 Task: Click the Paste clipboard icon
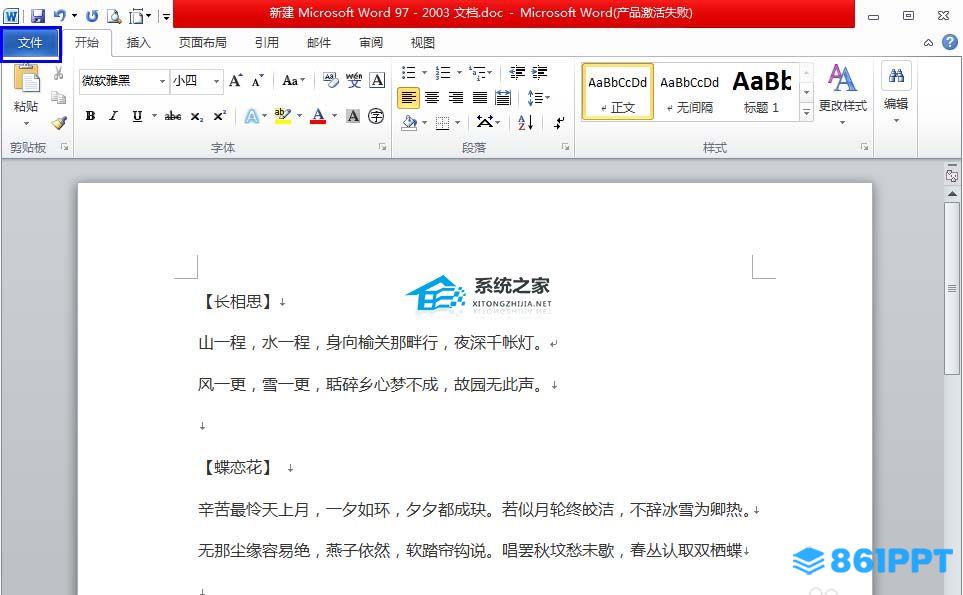tap(26, 79)
